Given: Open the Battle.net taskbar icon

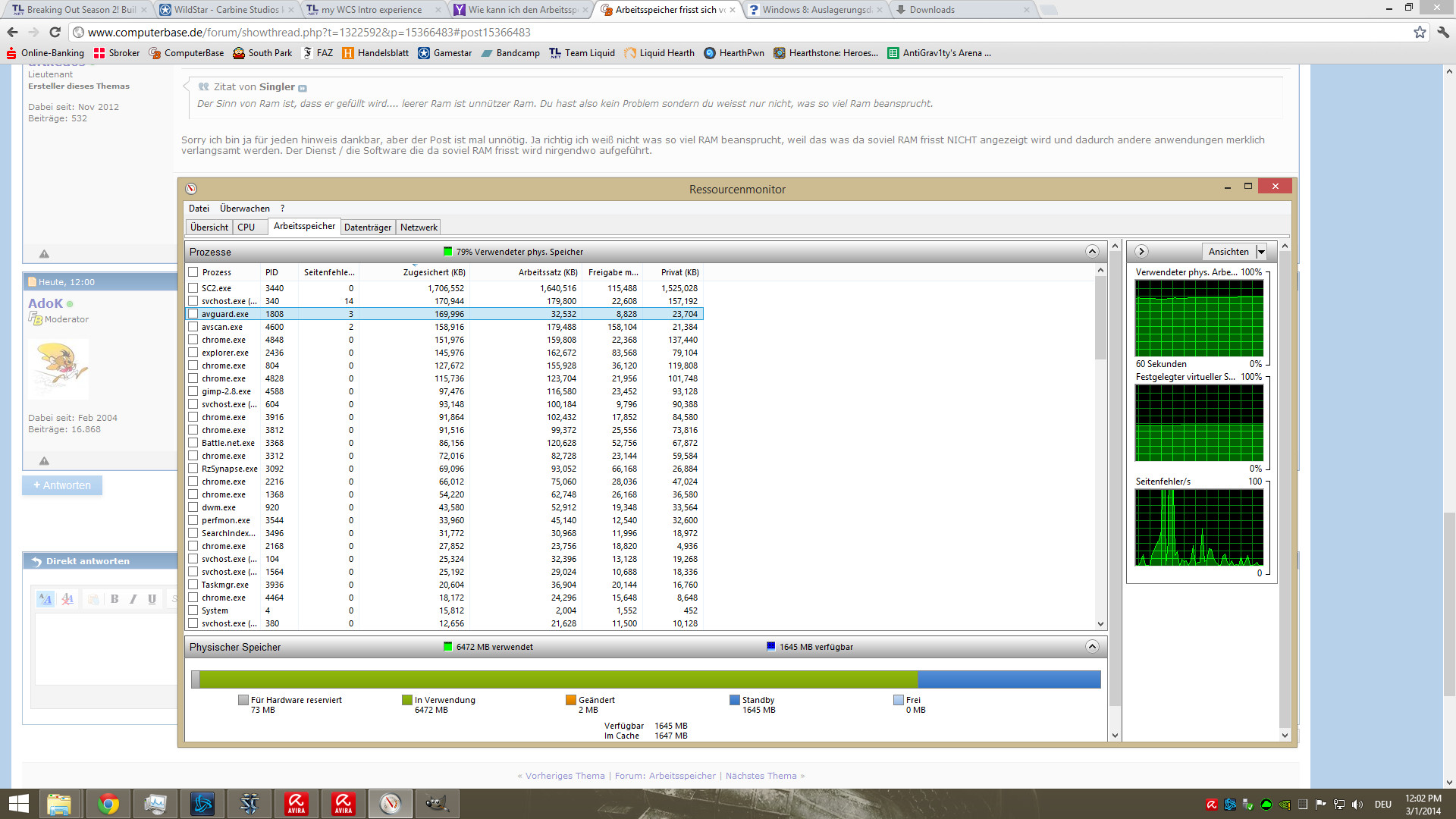Looking at the screenshot, I should [x=202, y=803].
